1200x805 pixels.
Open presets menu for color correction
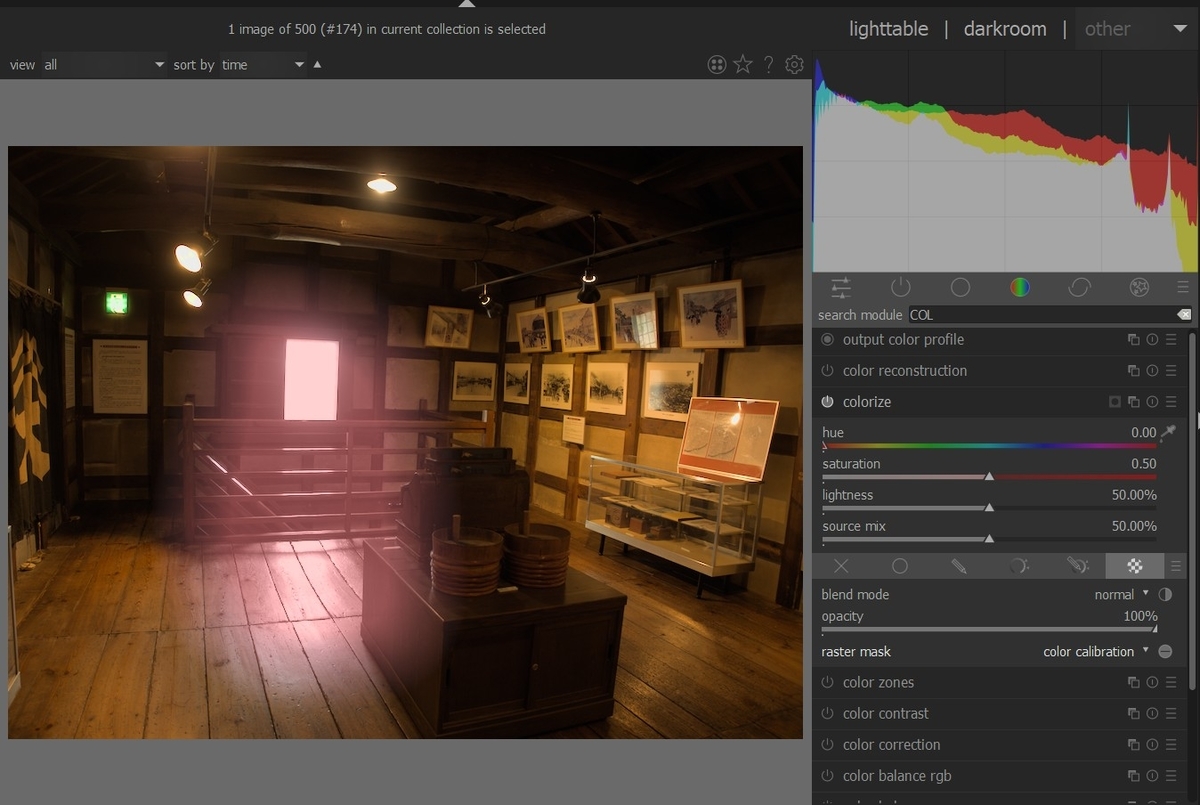(1170, 745)
